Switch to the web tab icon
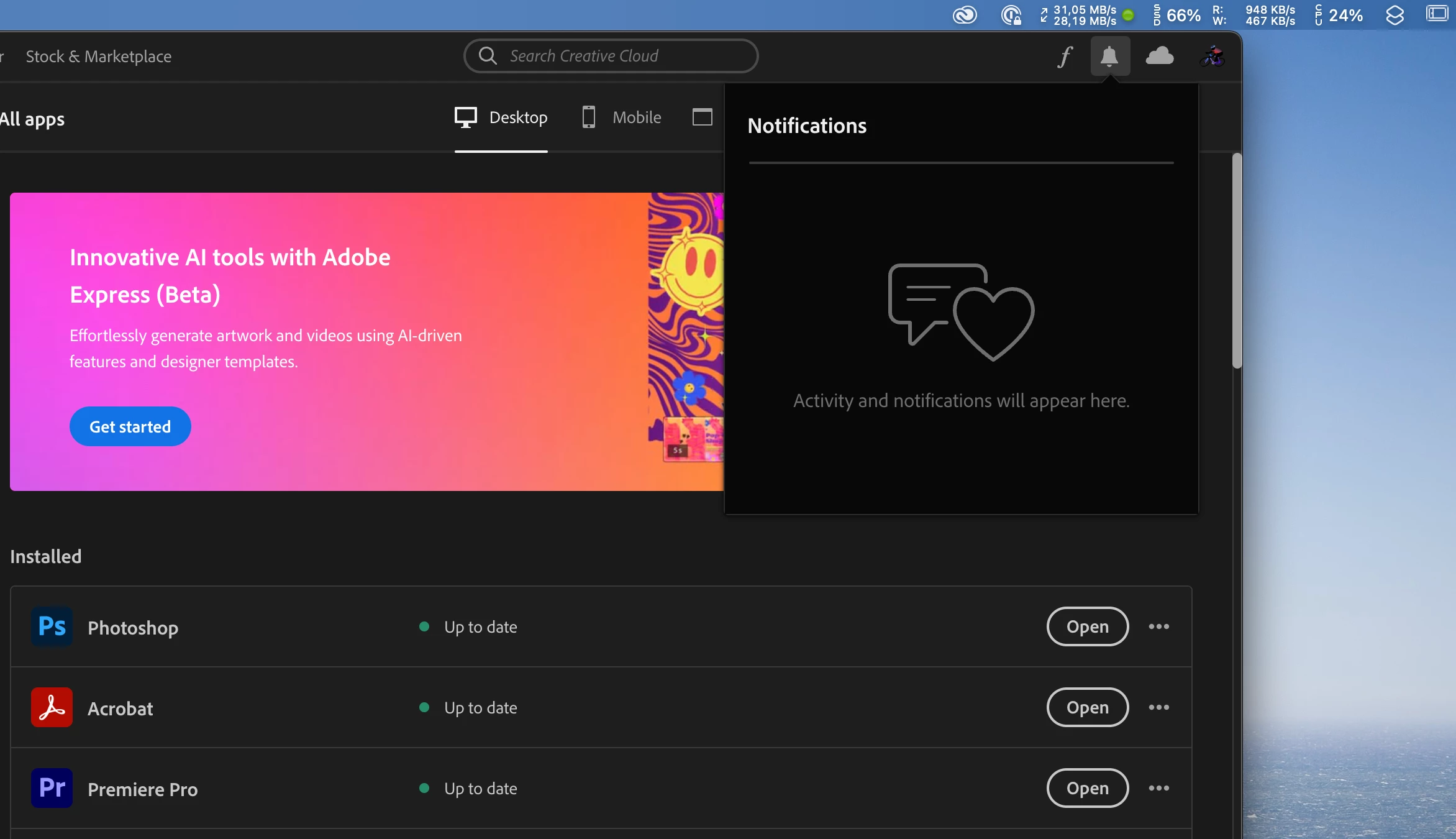This screenshot has height=839, width=1456. pos(702,117)
